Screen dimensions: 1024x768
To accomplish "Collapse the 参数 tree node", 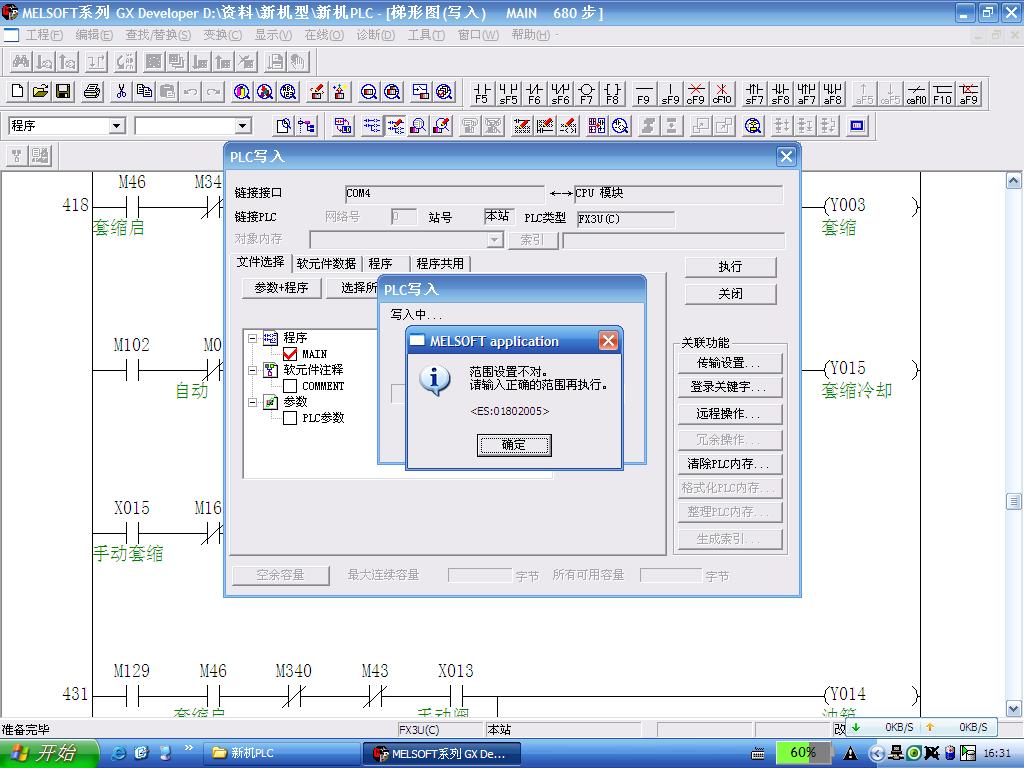I will 253,402.
